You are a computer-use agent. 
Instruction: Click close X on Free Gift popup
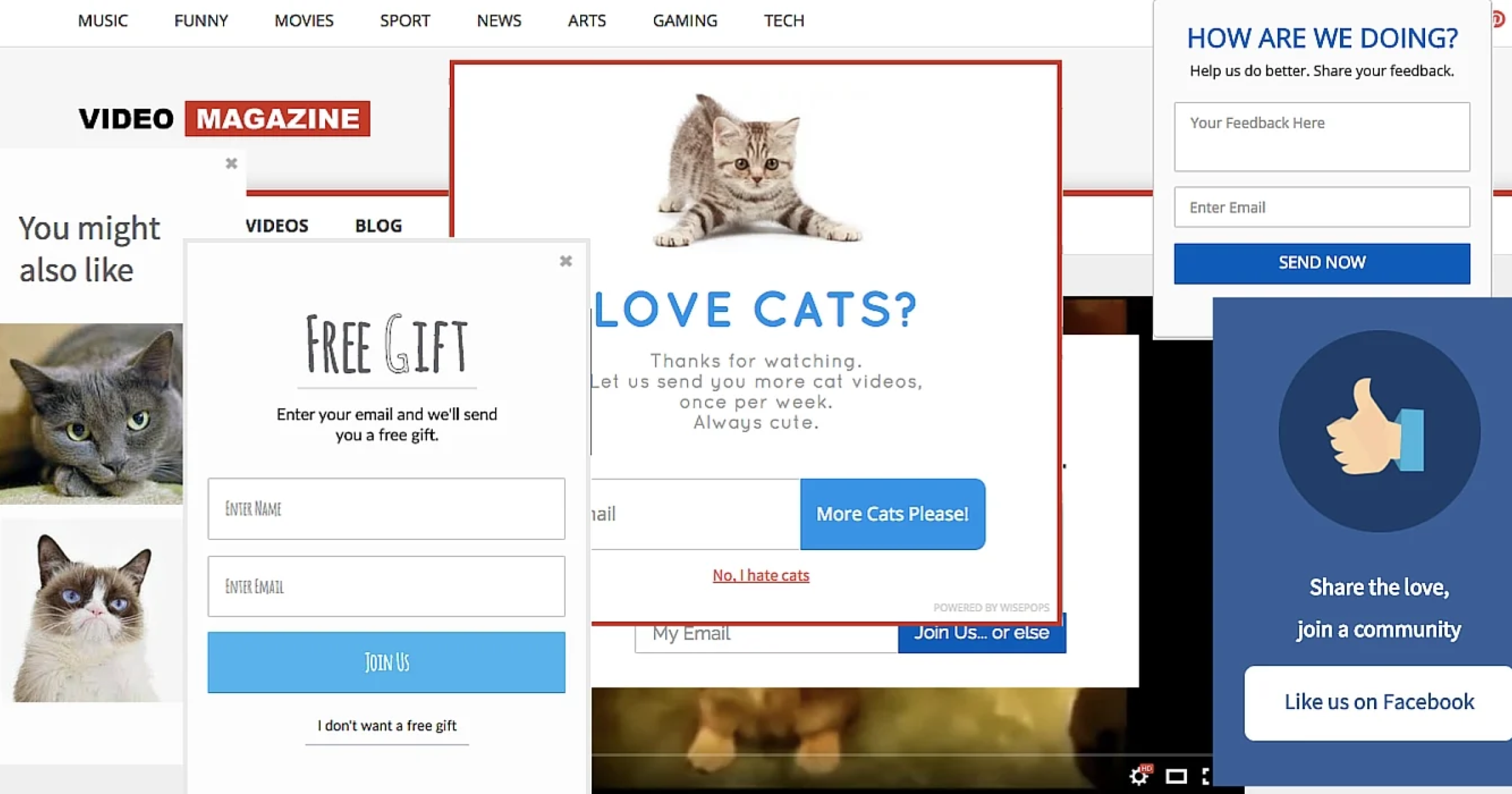(565, 261)
